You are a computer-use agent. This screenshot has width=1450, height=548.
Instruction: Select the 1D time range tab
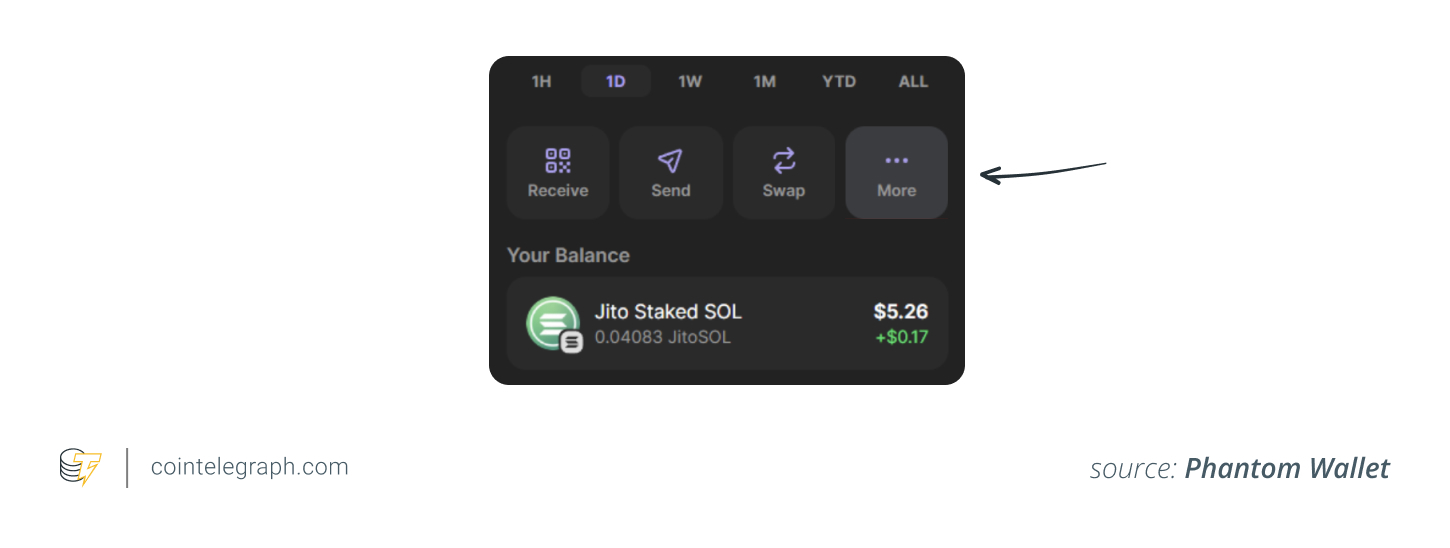616,82
